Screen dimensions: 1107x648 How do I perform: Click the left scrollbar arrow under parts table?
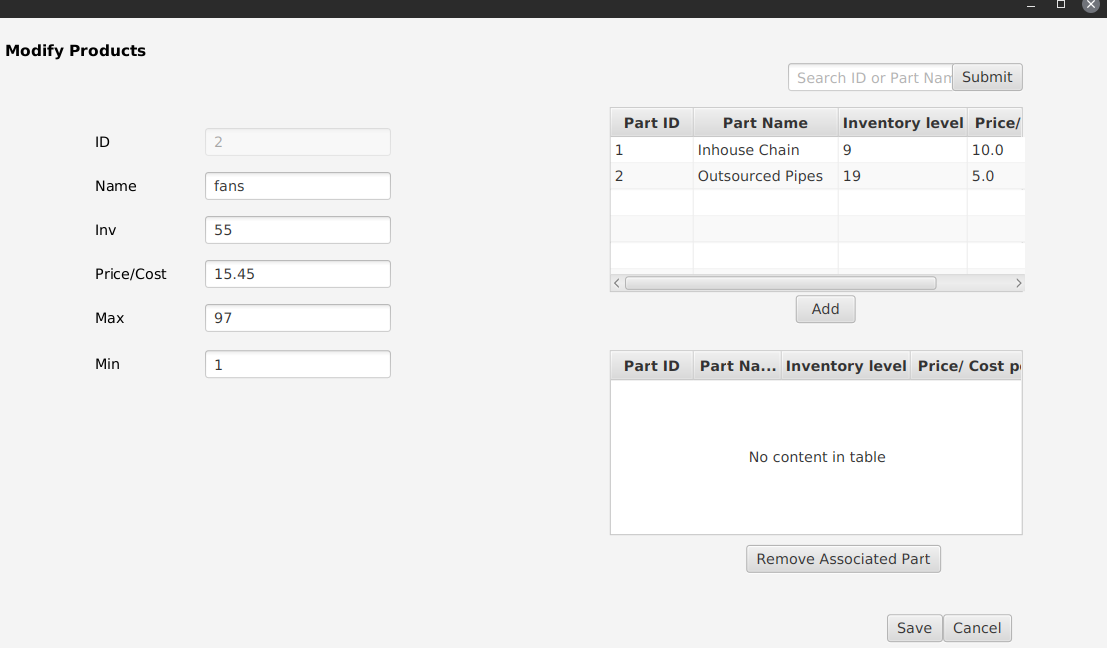(615, 283)
